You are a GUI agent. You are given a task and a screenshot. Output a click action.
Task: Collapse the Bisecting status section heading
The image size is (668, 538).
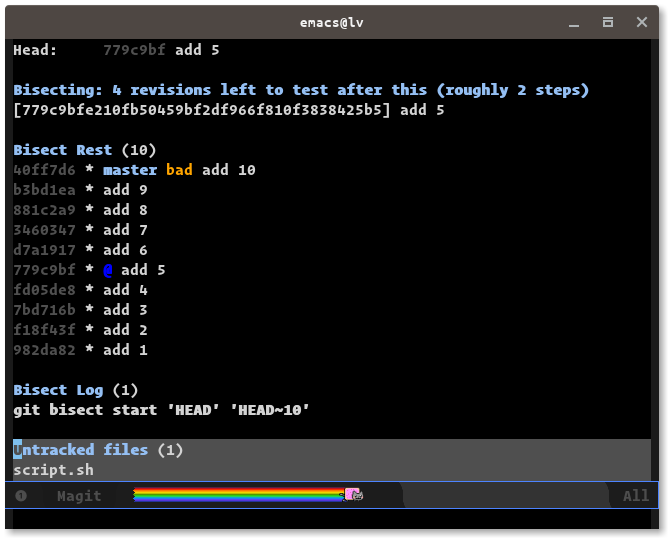point(301,90)
